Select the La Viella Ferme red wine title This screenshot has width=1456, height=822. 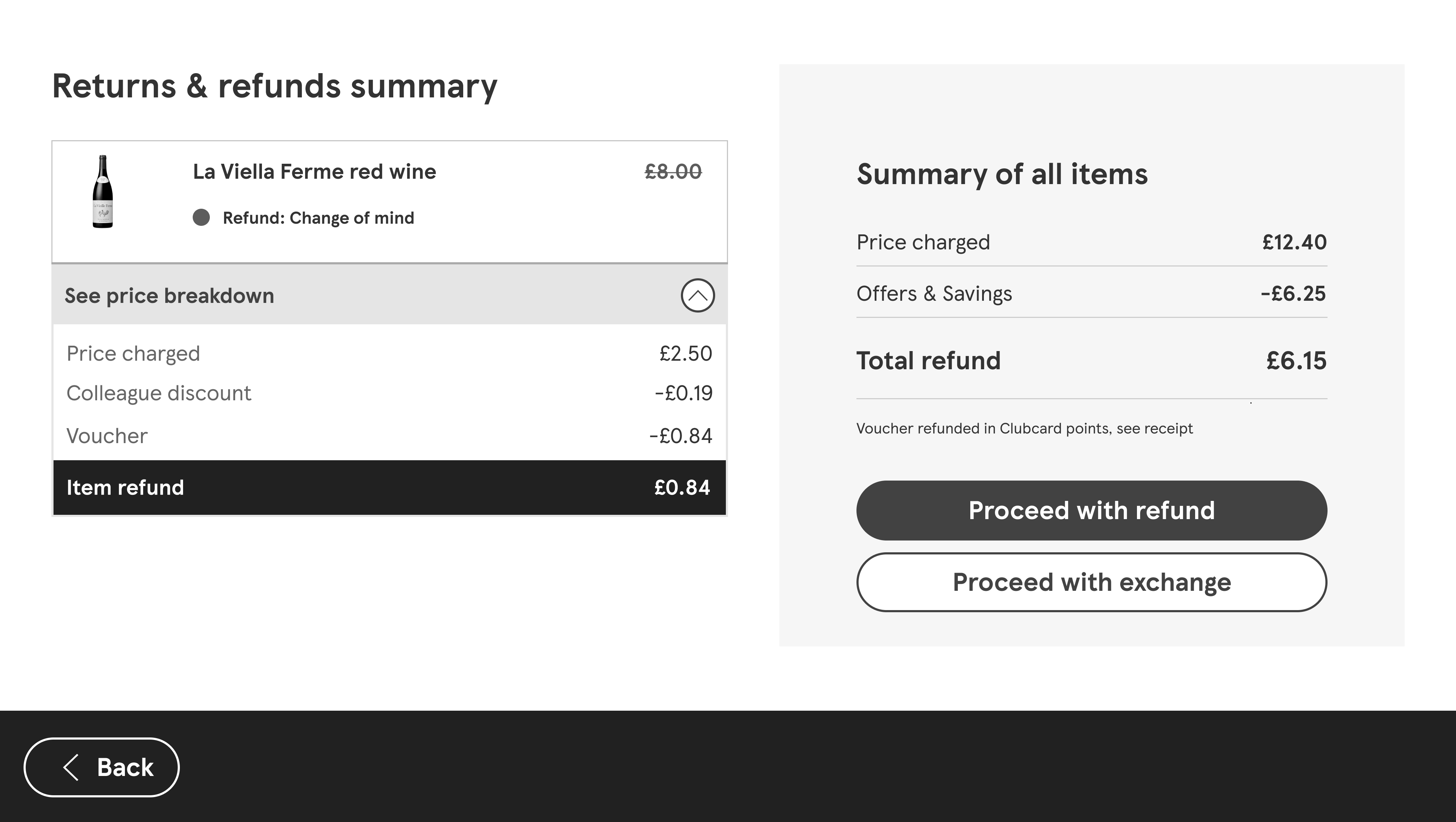click(x=314, y=172)
